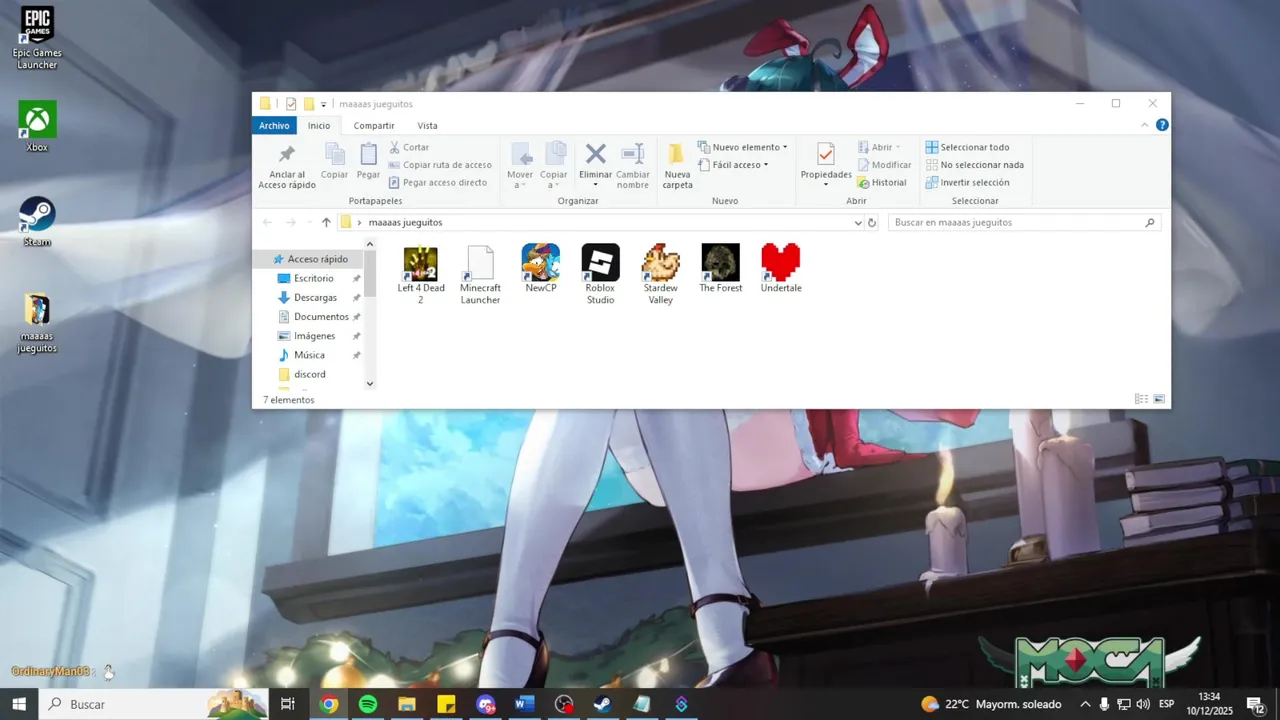Open the Archivo menu tab
Viewport: 1280px width, 720px height.
click(274, 125)
